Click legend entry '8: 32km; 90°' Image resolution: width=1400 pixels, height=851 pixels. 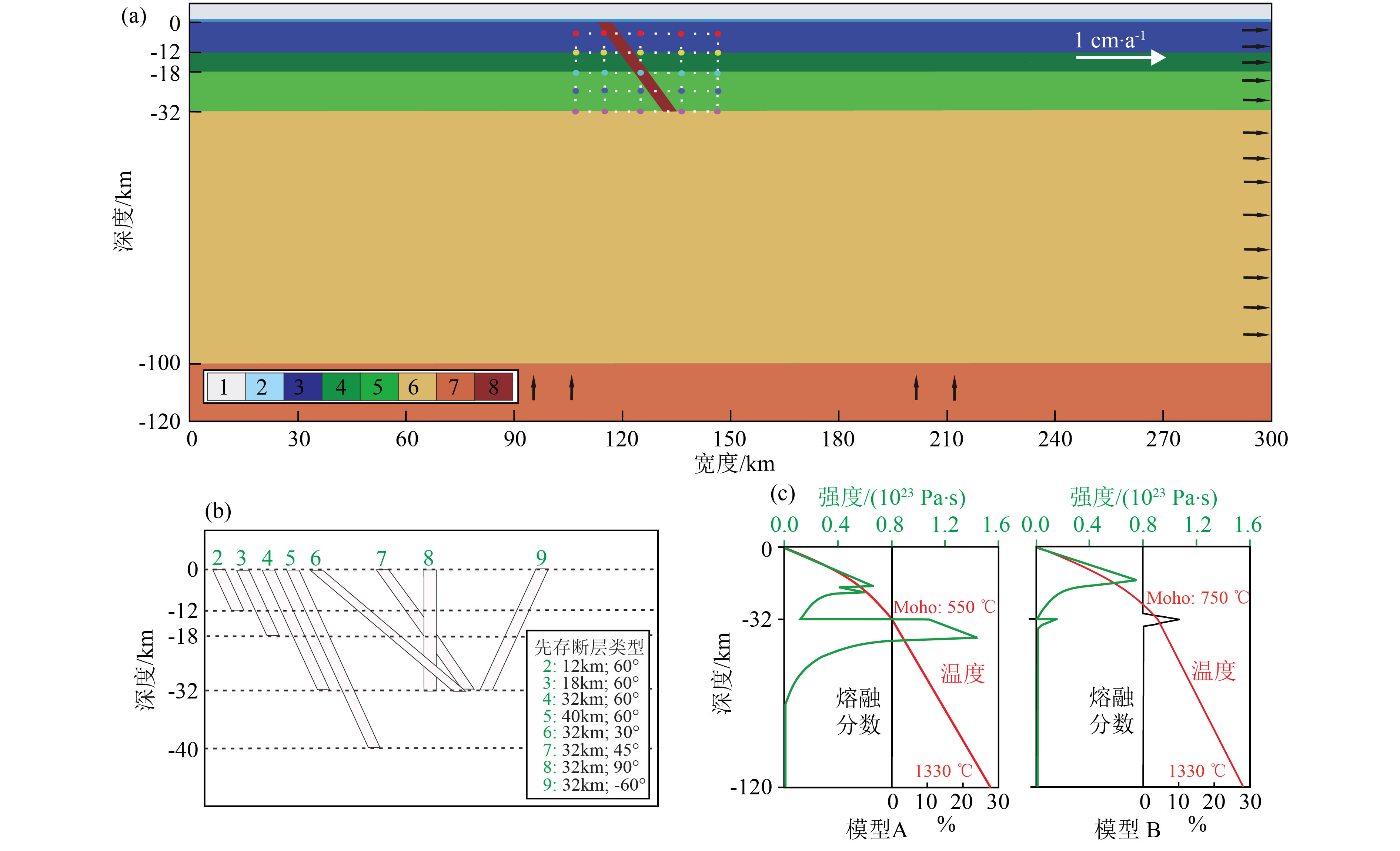590,767
